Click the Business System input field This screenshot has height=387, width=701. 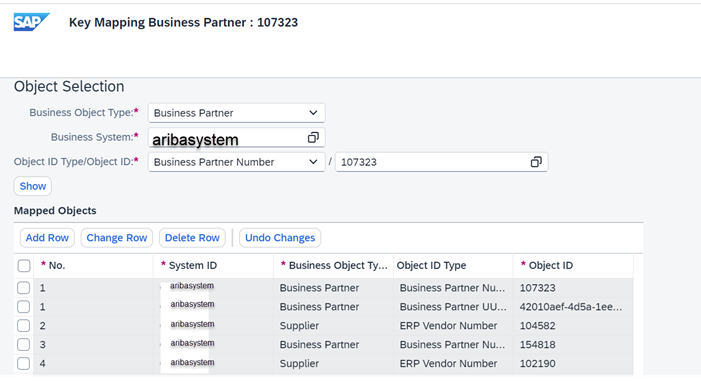[x=236, y=138]
